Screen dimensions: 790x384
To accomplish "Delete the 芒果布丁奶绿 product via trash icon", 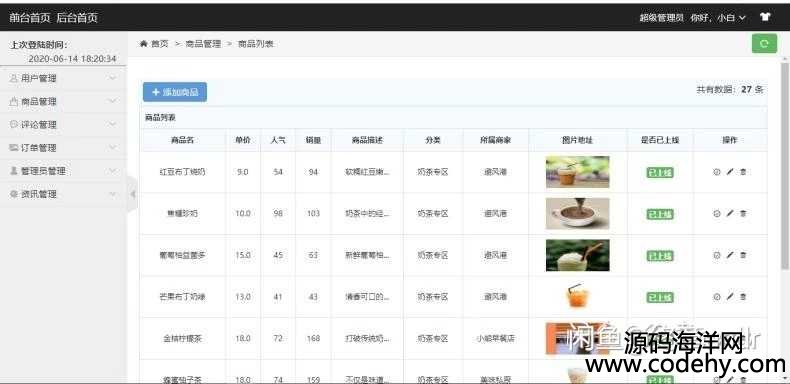I will coord(743,297).
